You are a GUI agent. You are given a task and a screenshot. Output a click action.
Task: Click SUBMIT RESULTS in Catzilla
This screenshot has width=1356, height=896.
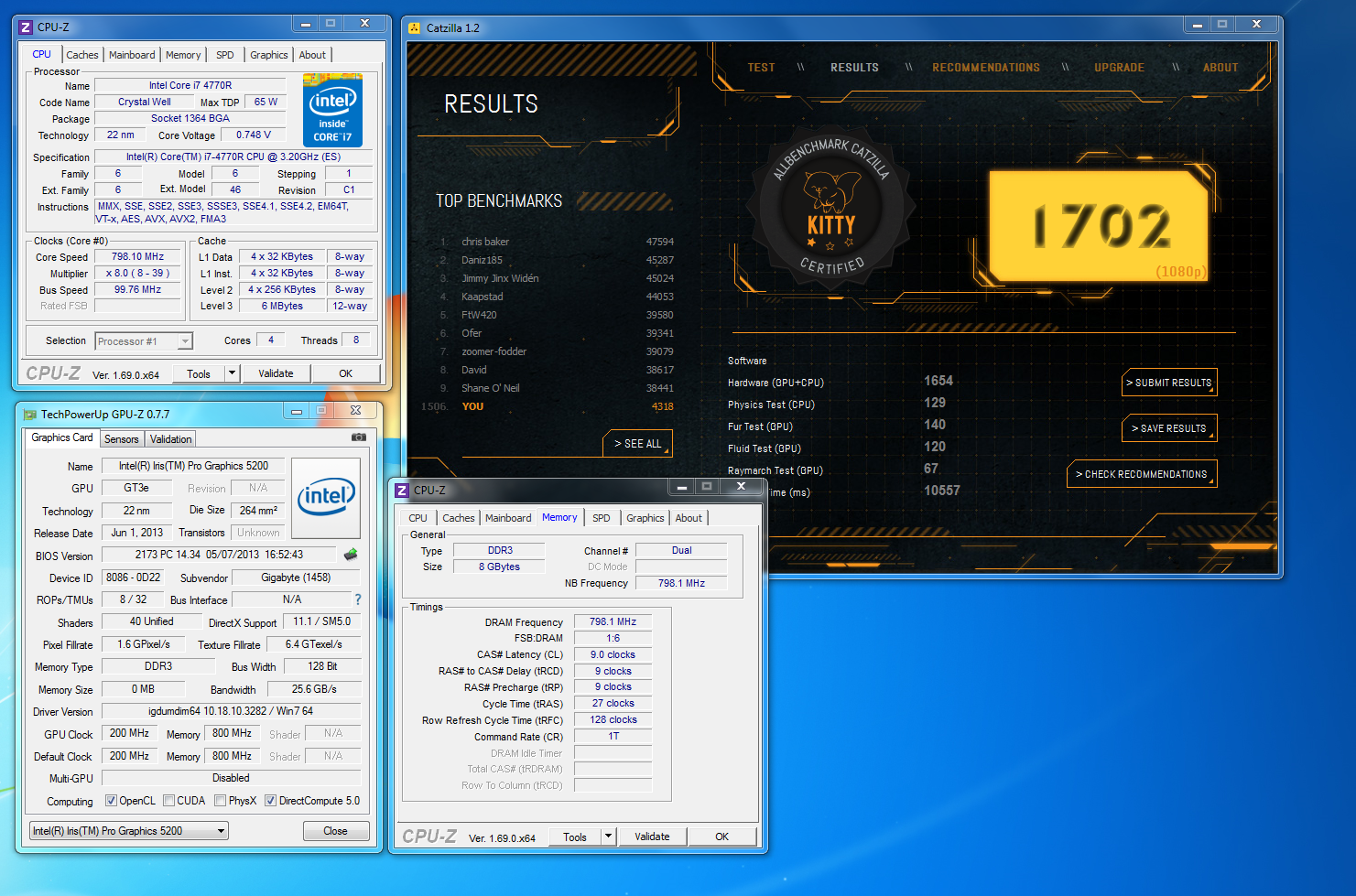[1169, 383]
